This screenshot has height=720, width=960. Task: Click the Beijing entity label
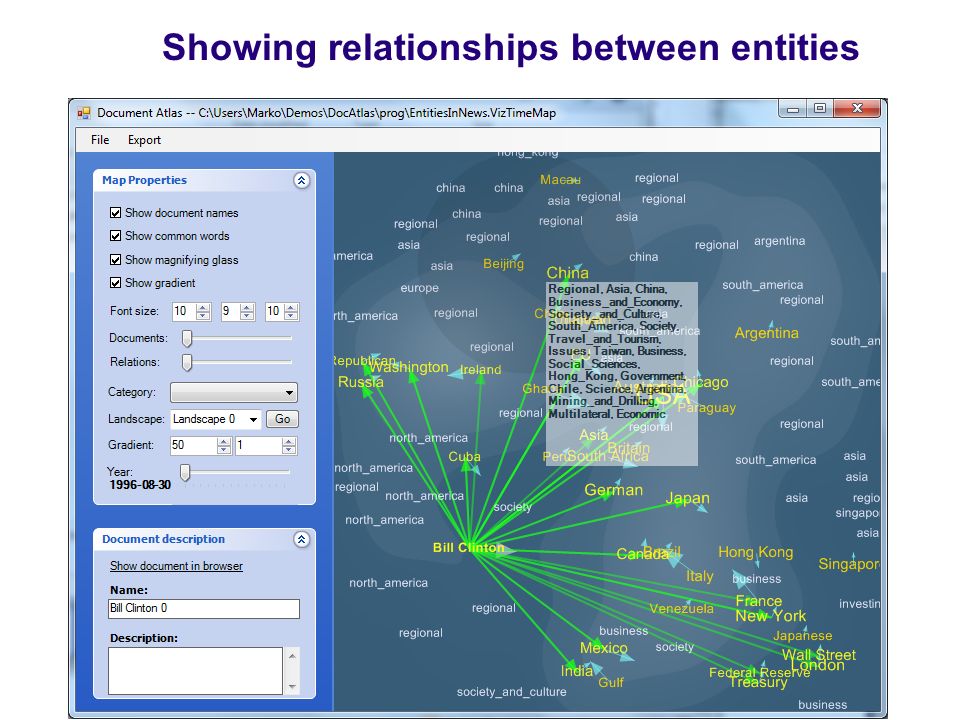pos(503,264)
